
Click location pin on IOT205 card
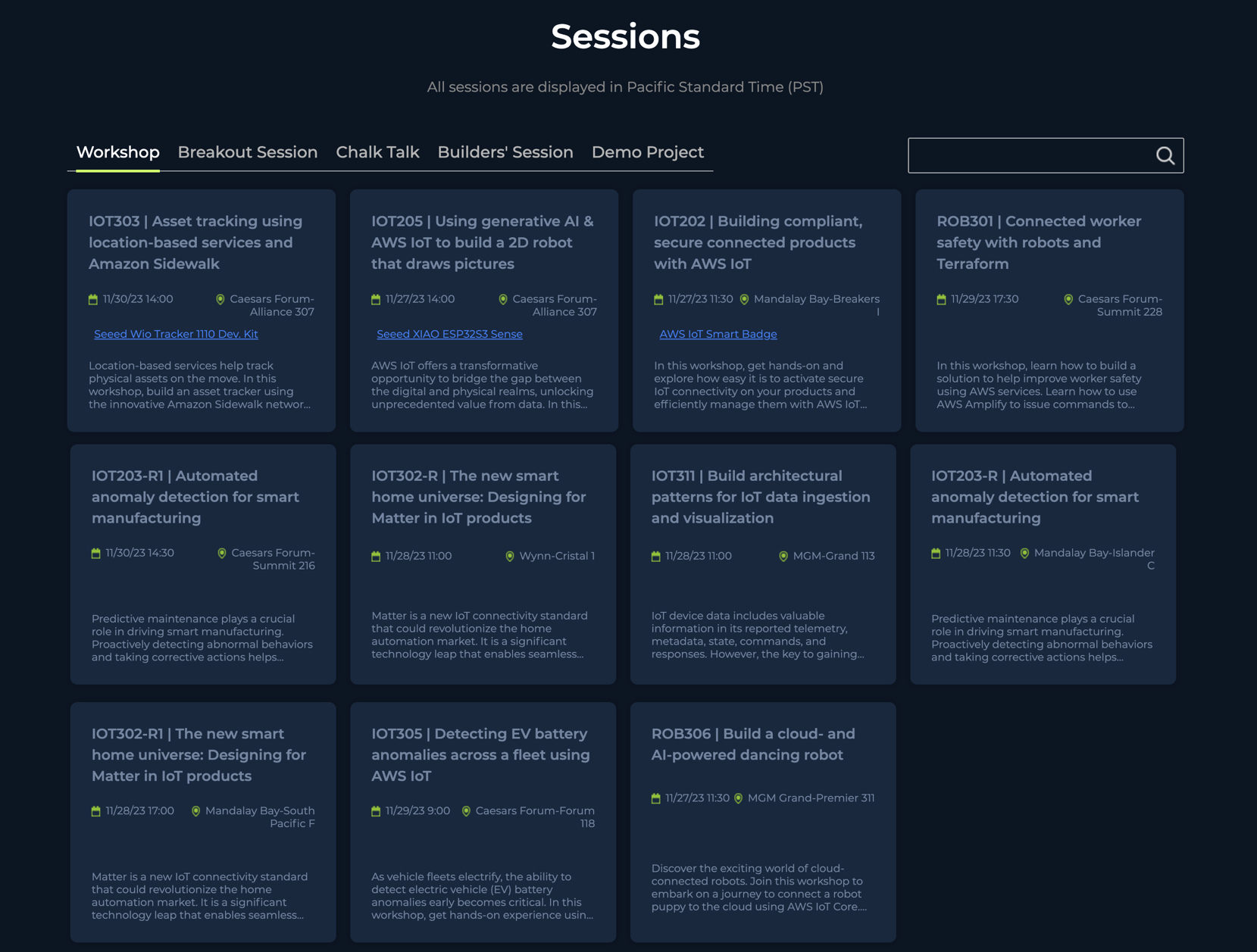pyautogui.click(x=503, y=299)
